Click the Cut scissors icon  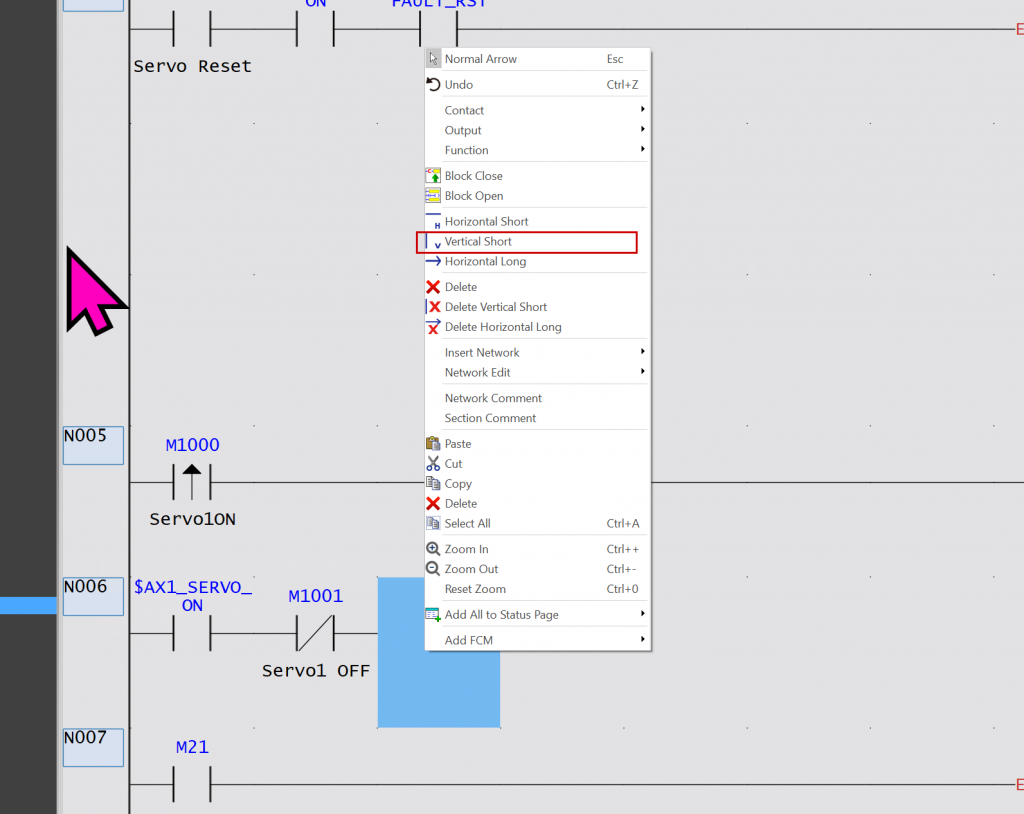(433, 464)
